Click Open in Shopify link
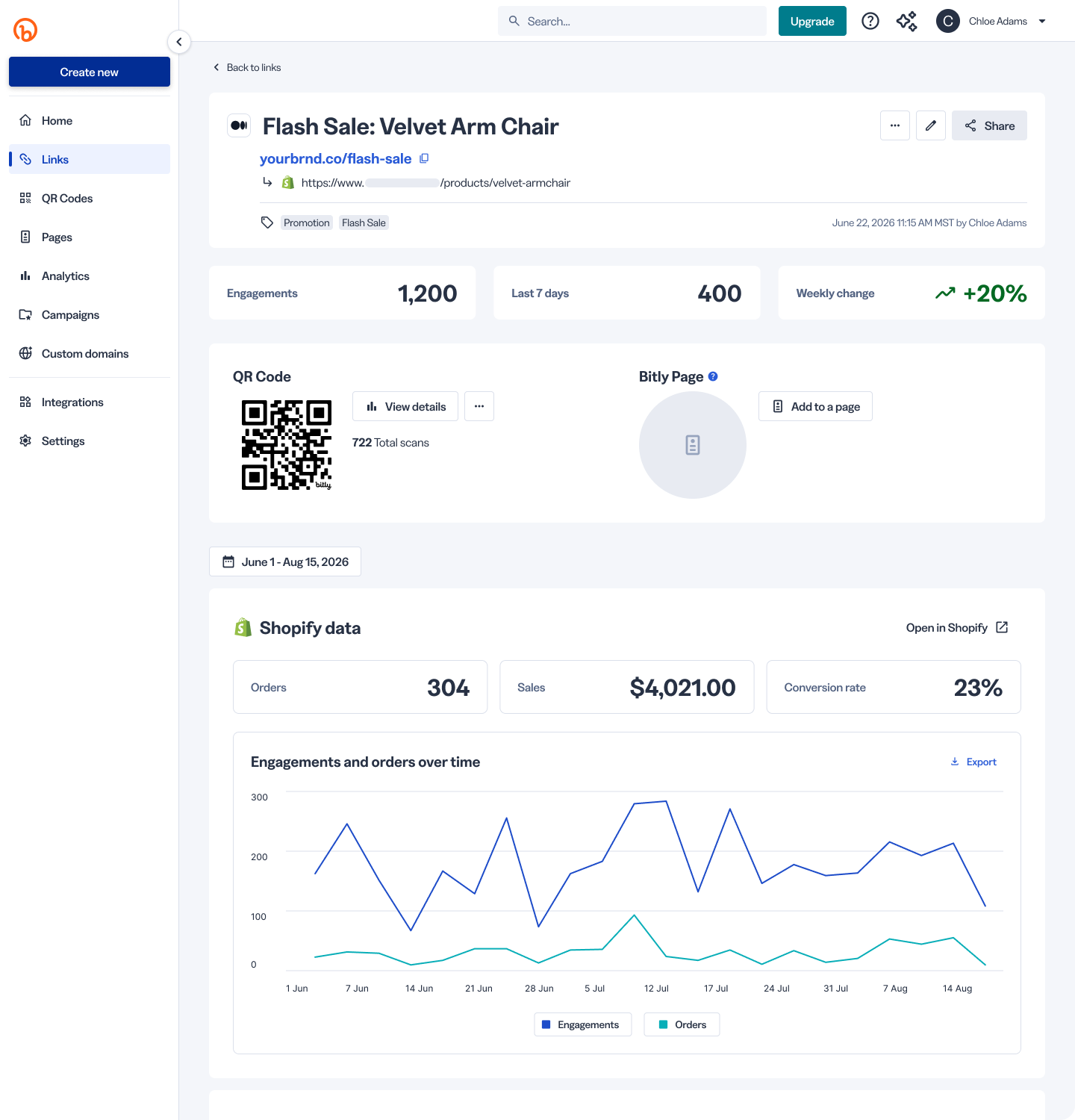The width and height of the screenshot is (1075, 1120). 957,627
